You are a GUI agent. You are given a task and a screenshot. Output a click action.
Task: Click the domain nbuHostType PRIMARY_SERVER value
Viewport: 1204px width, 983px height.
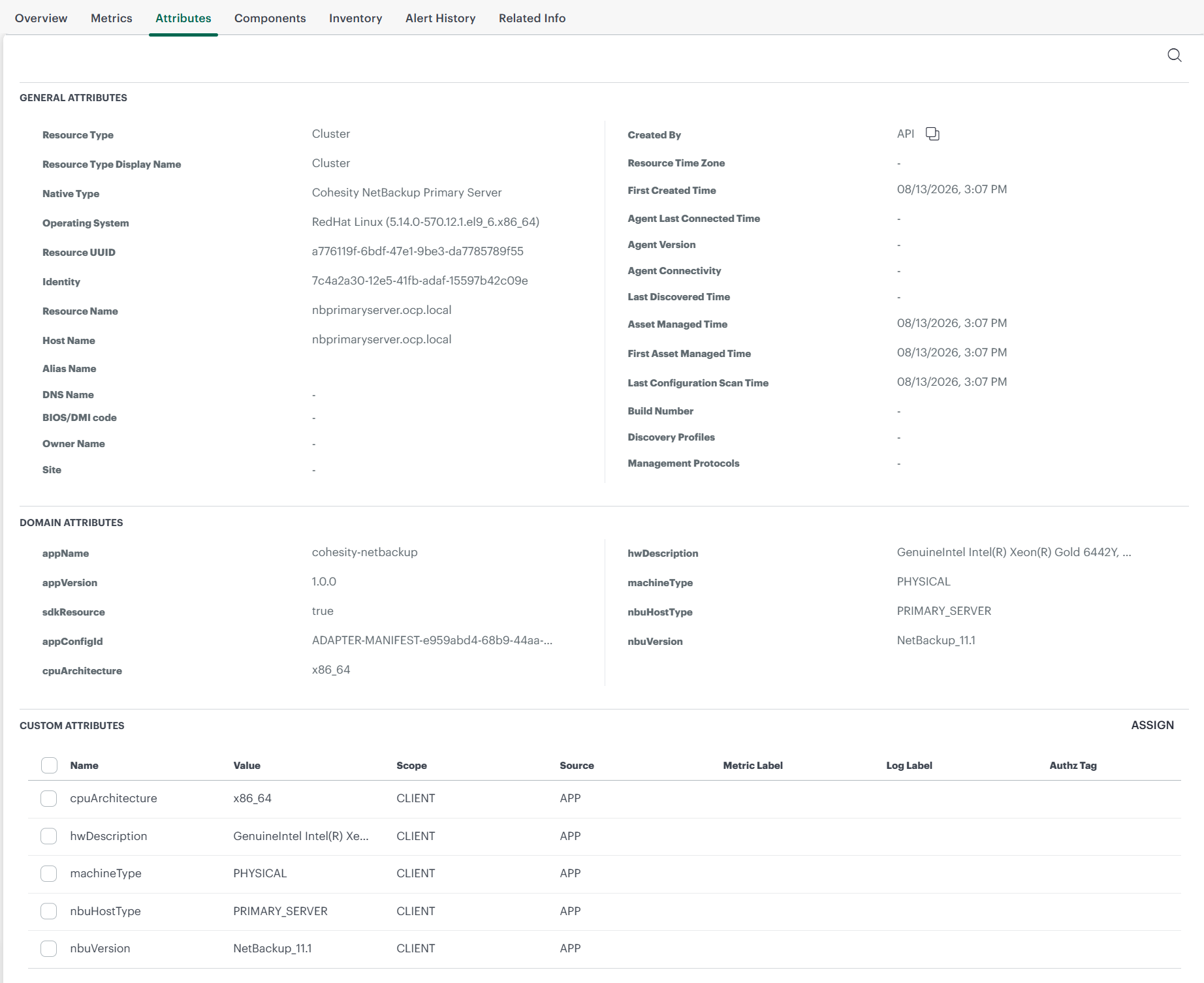[x=944, y=611]
